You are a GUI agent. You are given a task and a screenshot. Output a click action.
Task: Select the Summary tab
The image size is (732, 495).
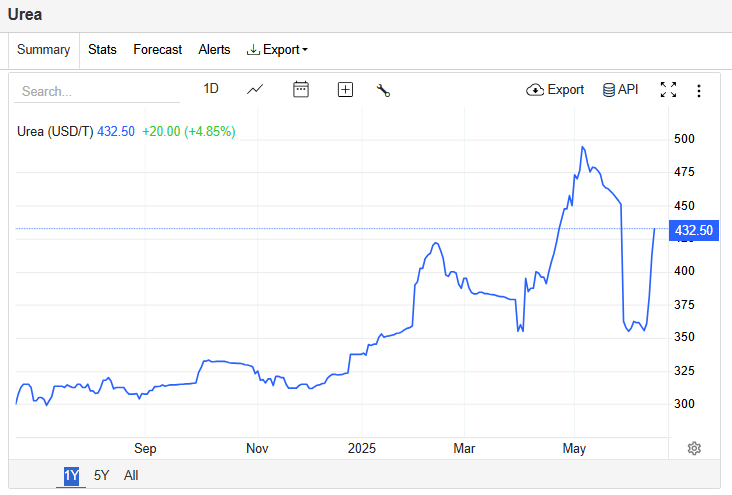tap(43, 50)
